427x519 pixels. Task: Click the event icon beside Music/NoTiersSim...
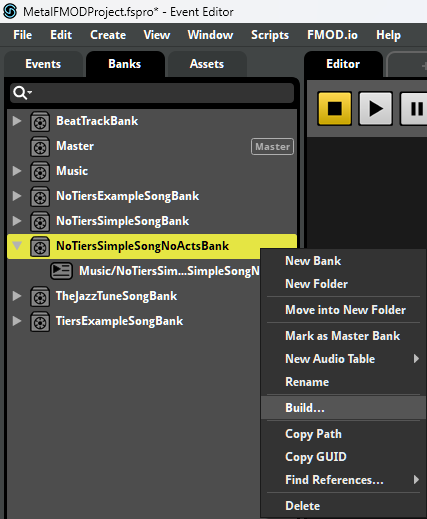61,271
